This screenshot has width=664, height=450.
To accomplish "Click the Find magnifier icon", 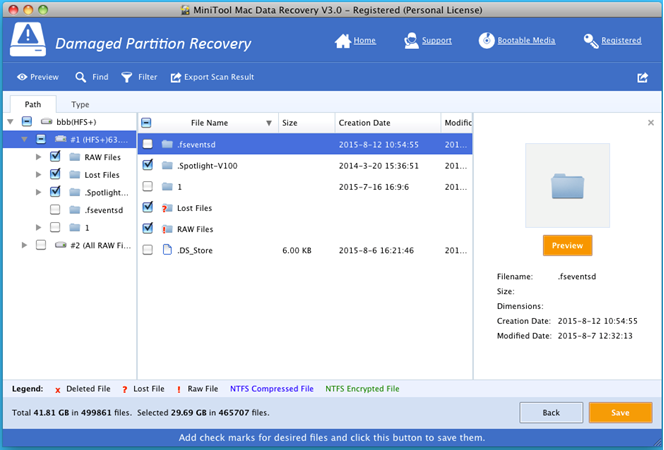I will 80,77.
